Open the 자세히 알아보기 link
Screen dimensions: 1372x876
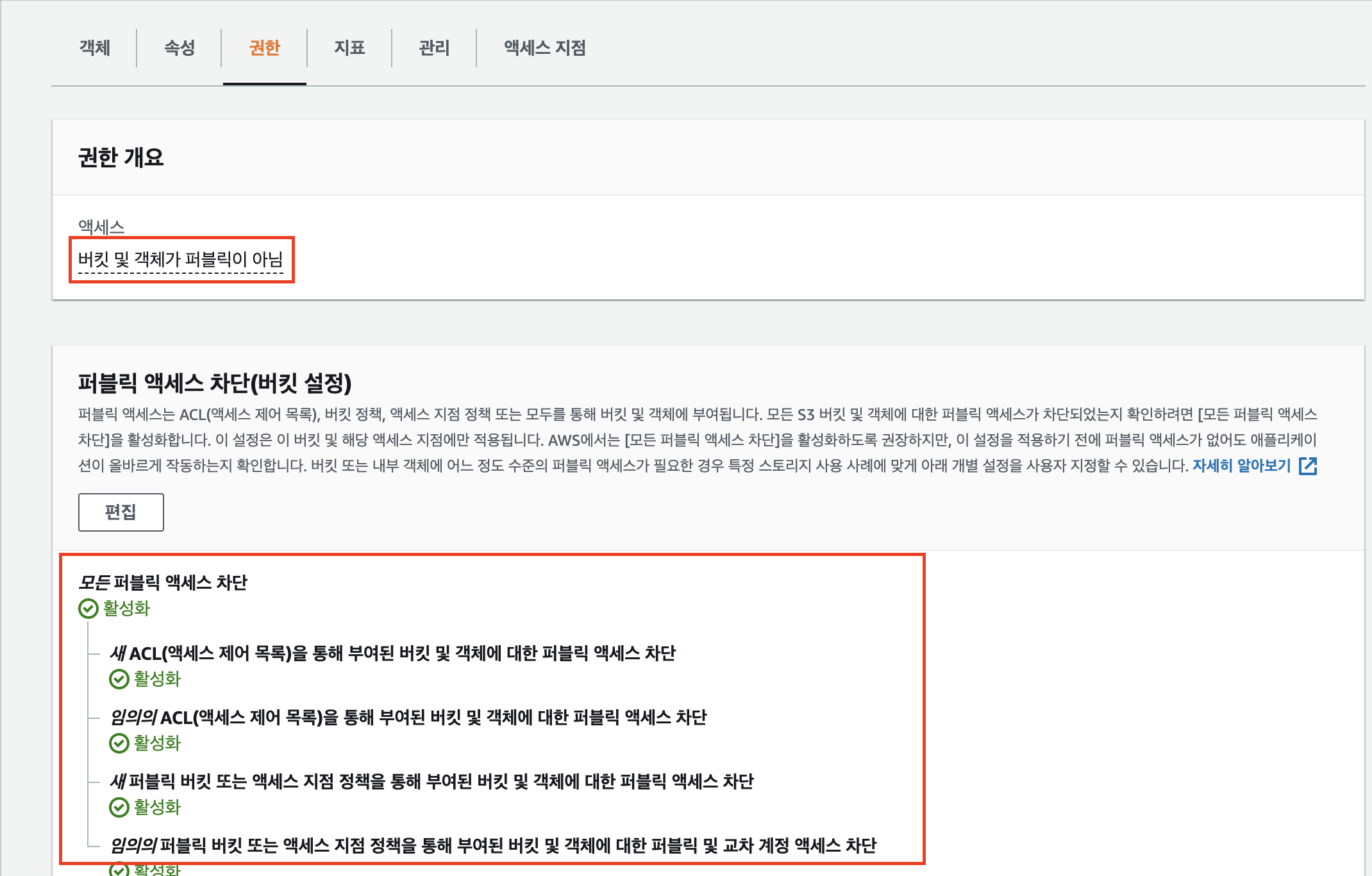(x=1241, y=466)
